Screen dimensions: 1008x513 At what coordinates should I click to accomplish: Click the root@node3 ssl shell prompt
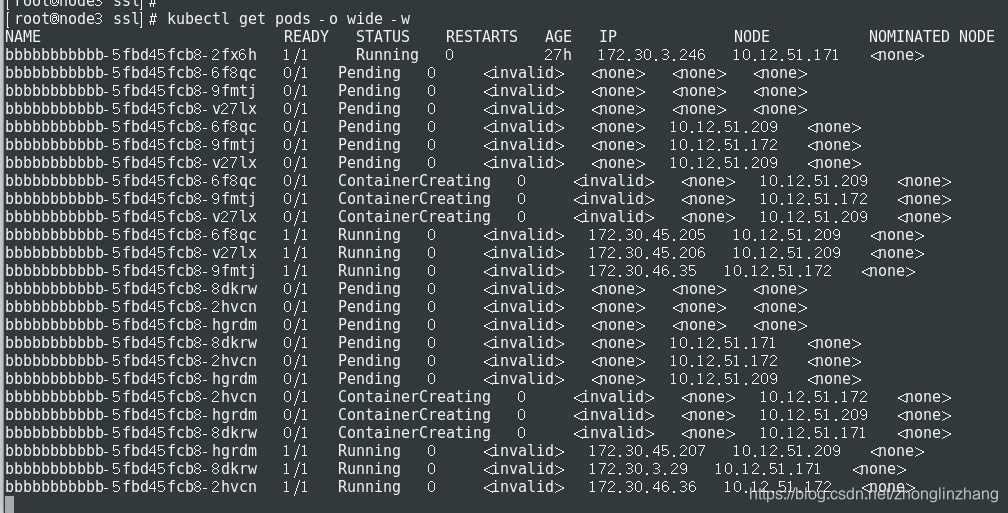click(x=80, y=19)
